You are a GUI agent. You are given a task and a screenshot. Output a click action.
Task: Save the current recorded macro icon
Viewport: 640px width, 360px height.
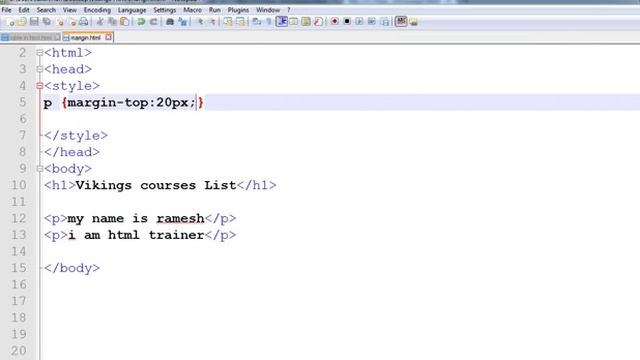pos(385,22)
